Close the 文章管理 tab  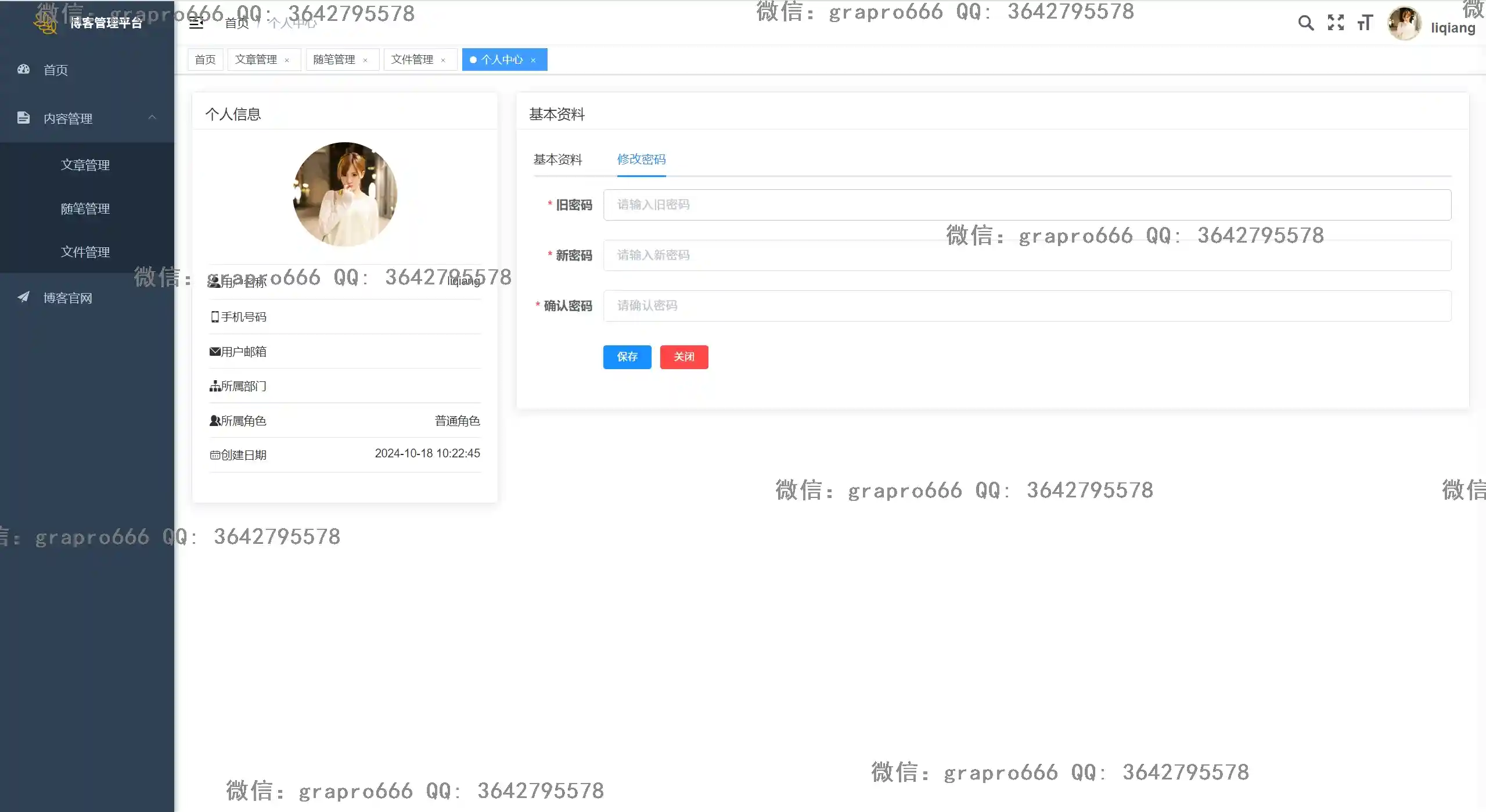[x=287, y=60]
